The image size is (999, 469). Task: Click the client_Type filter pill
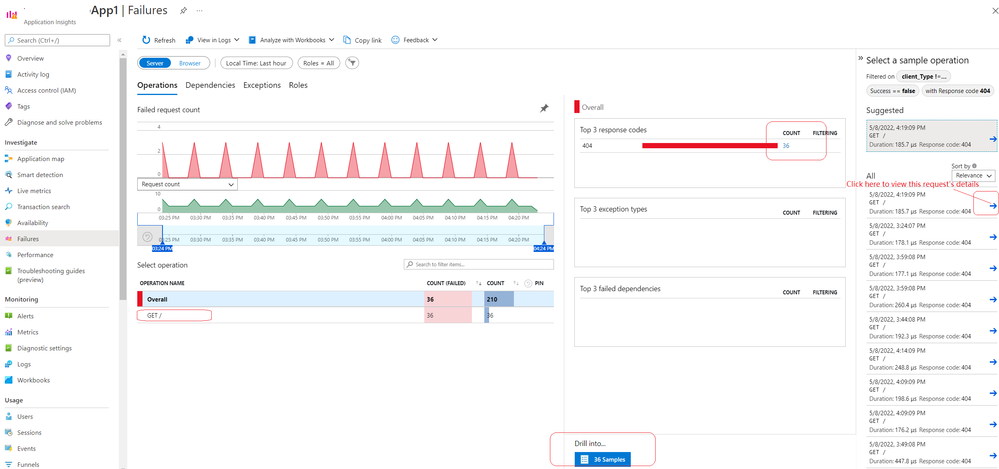923,76
